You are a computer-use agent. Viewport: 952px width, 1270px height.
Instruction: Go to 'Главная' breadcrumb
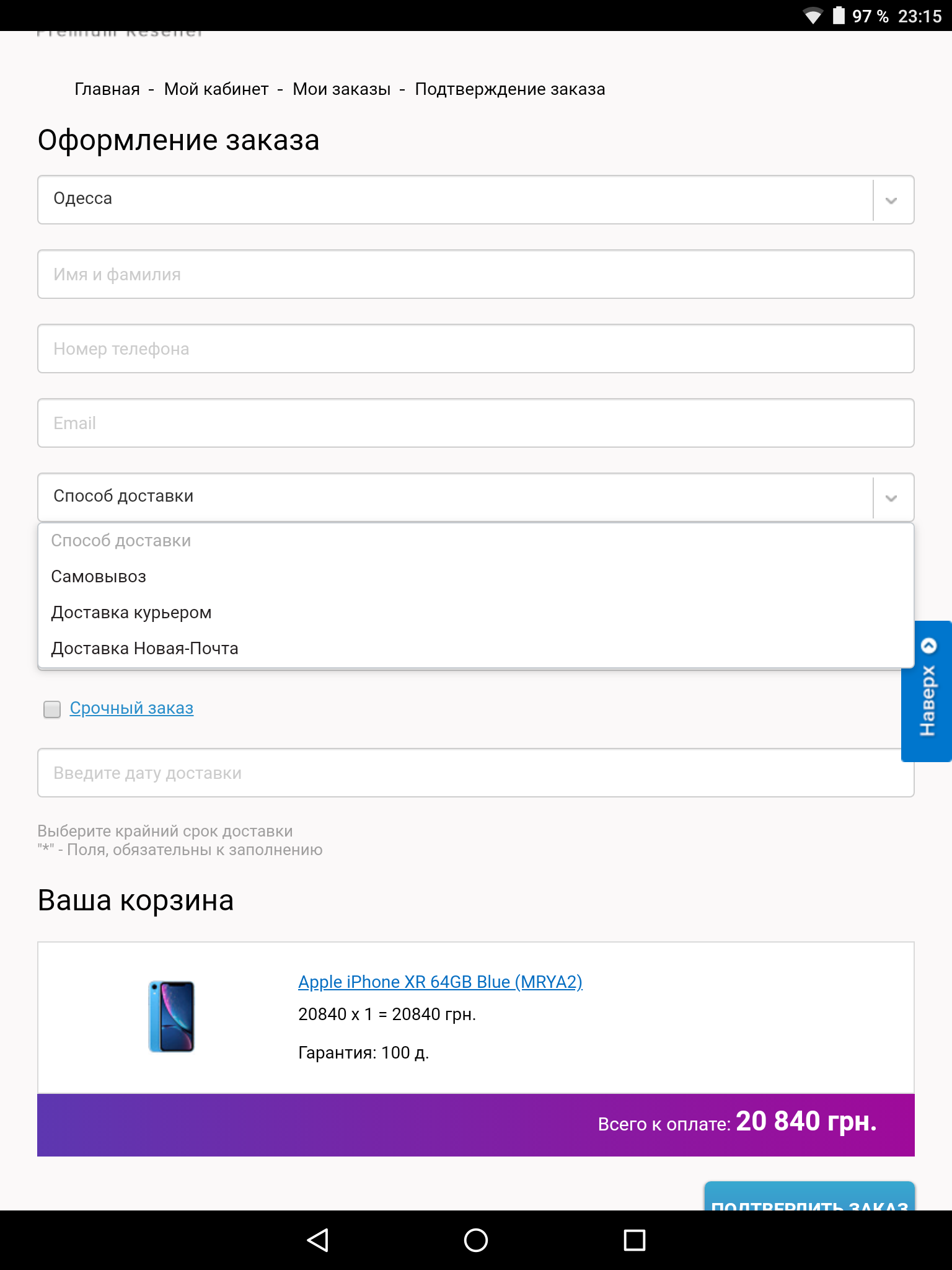tap(107, 89)
